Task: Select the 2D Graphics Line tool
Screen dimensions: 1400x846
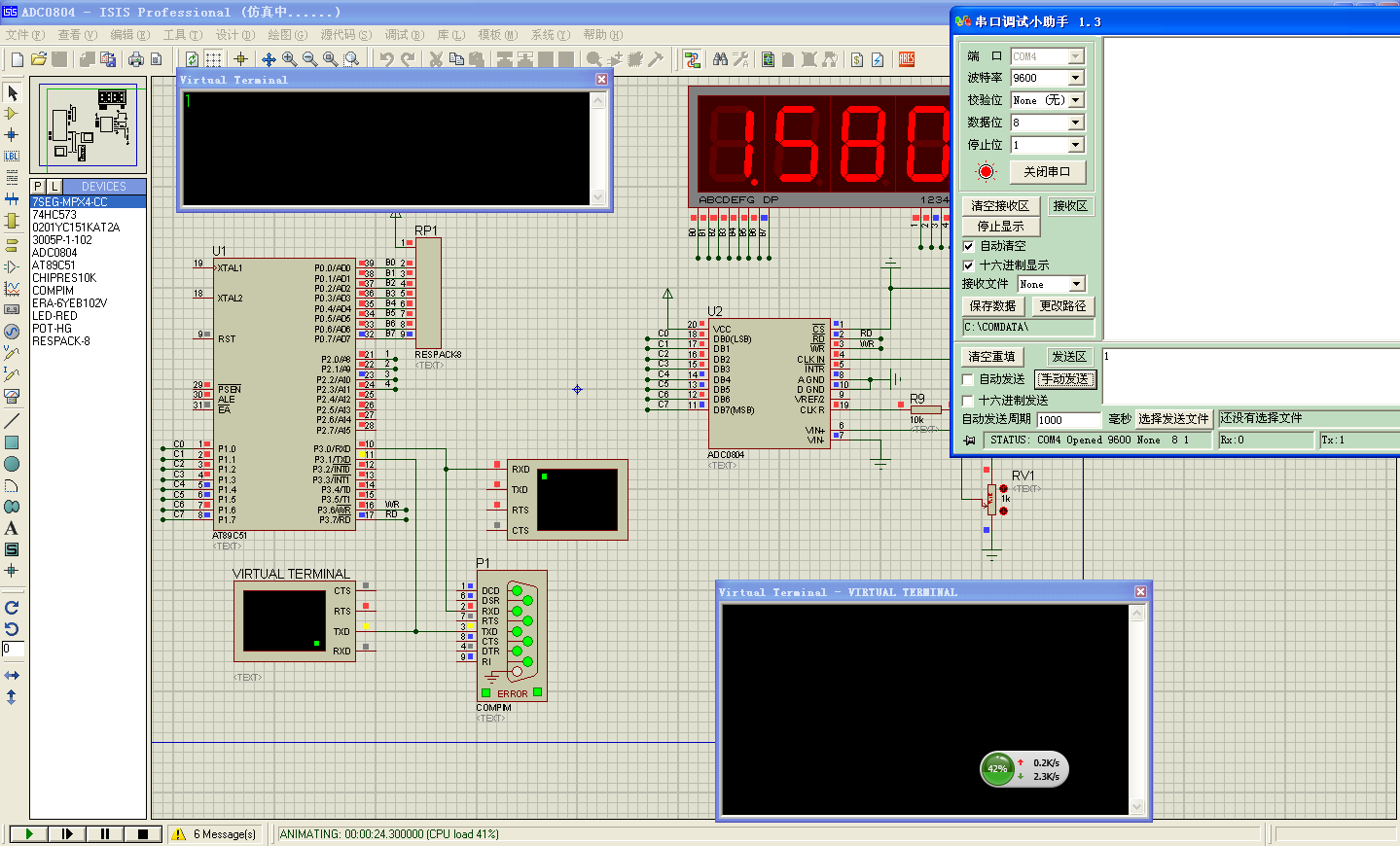Action: (12, 421)
